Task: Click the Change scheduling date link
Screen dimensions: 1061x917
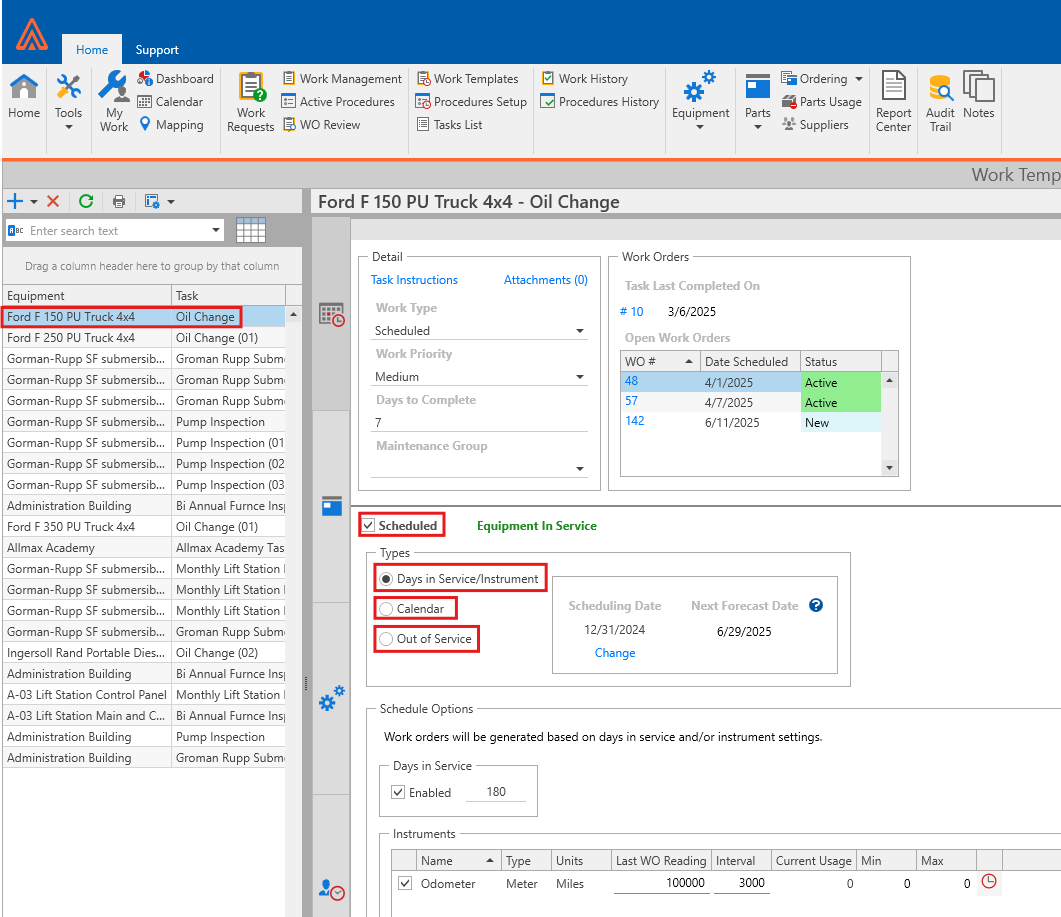Action: (x=615, y=653)
